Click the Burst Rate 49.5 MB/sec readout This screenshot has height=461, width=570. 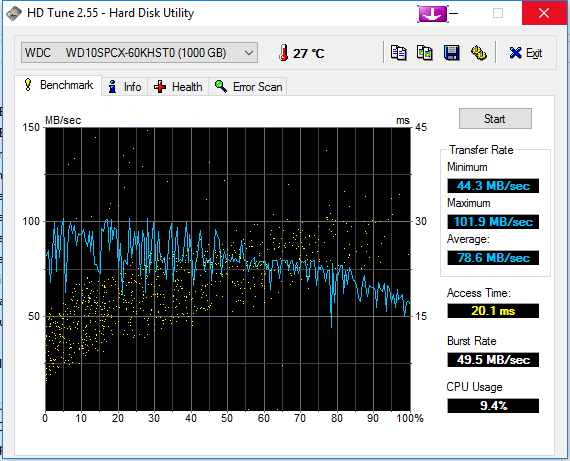(x=493, y=360)
